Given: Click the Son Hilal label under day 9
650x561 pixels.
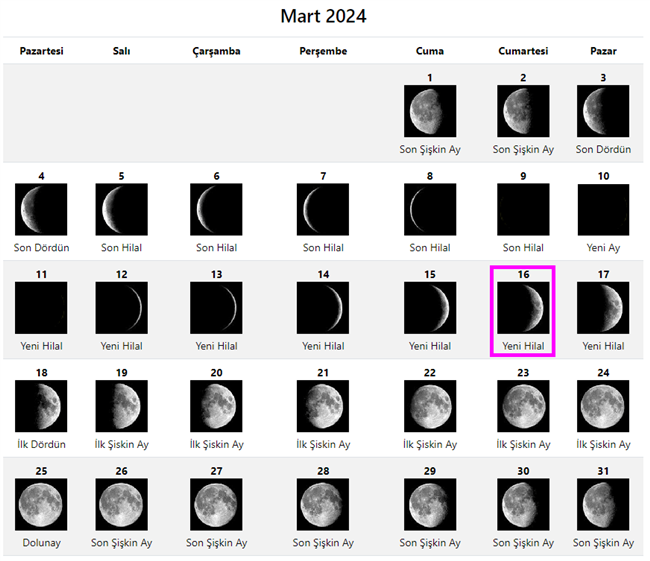Looking at the screenshot, I should click(523, 248).
